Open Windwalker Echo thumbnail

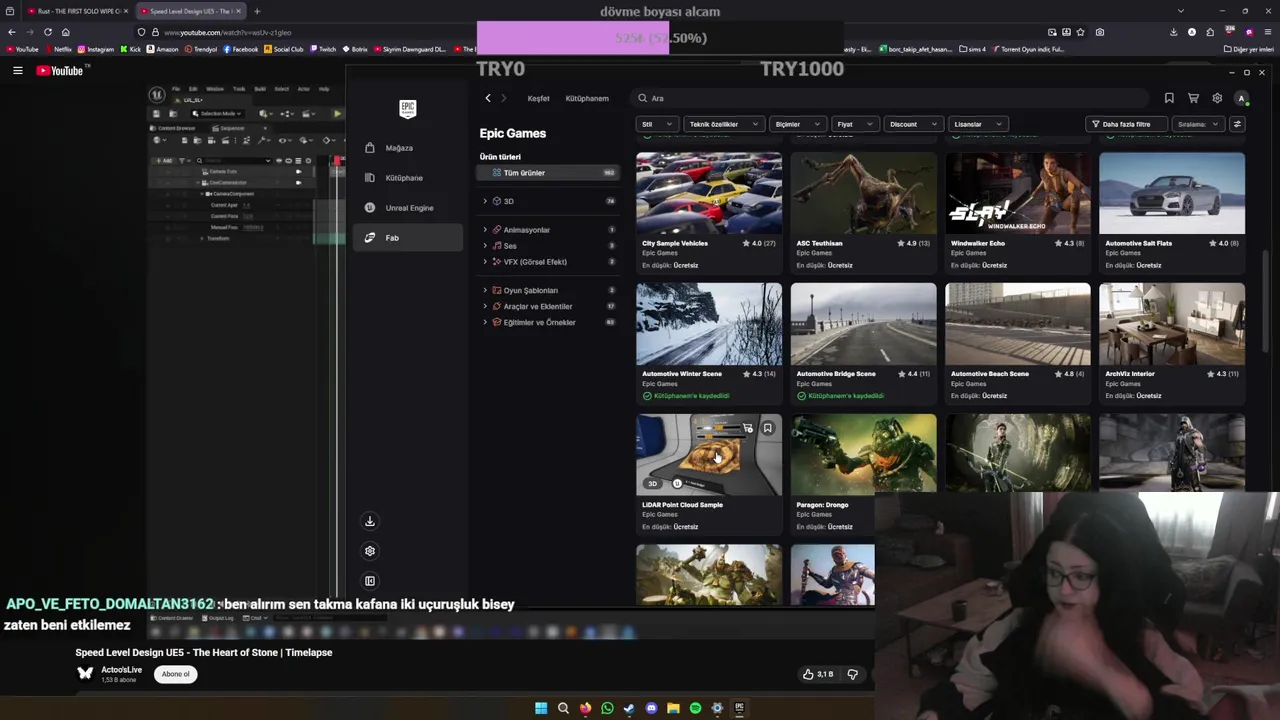(1018, 193)
